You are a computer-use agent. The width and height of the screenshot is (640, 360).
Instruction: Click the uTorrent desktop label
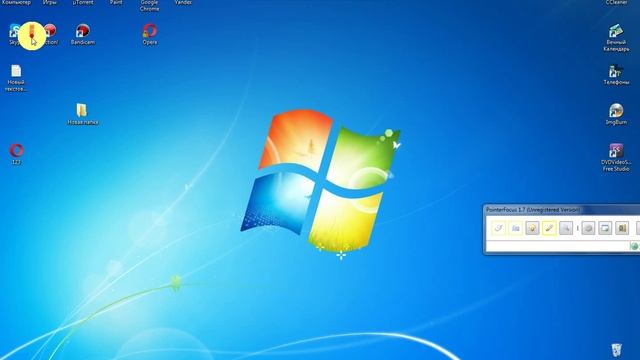83,2
